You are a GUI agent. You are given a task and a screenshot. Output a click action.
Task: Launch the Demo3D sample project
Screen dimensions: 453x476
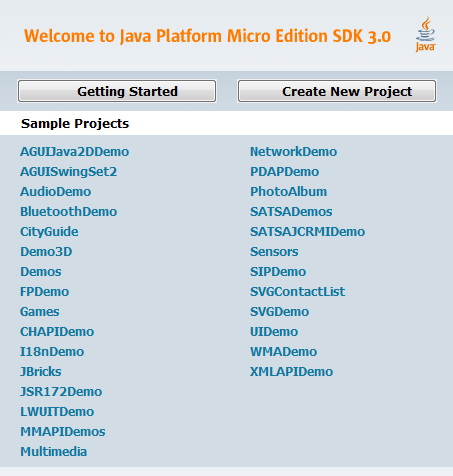click(46, 252)
